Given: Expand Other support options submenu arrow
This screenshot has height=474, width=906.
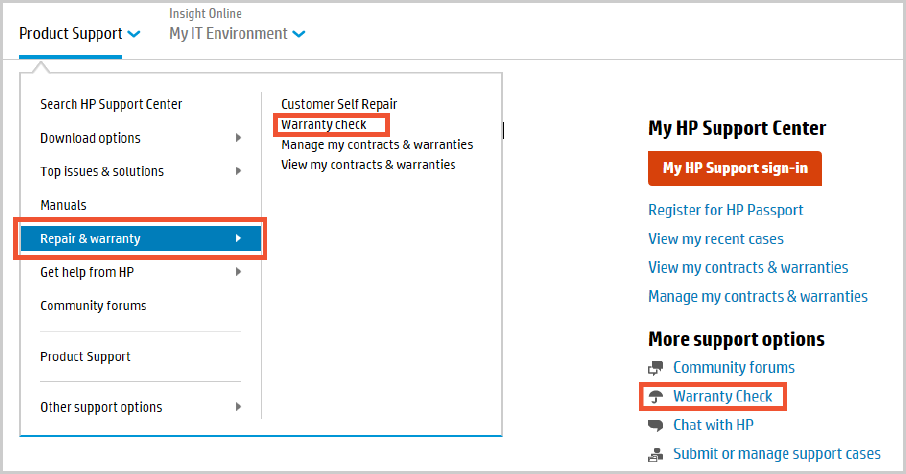Looking at the screenshot, I should click(238, 406).
